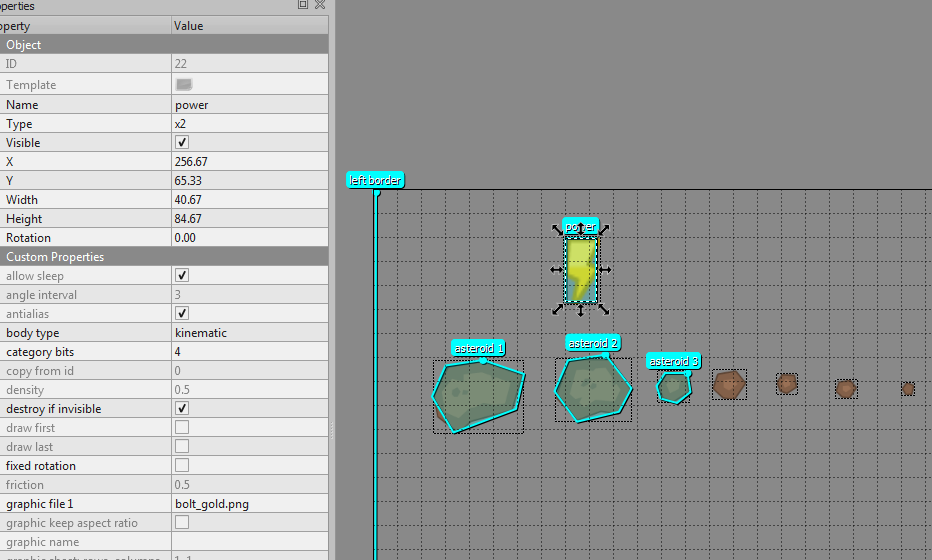Image resolution: width=932 pixels, height=560 pixels.
Task: Edit the X value 256.67
Action: [x=250, y=162]
